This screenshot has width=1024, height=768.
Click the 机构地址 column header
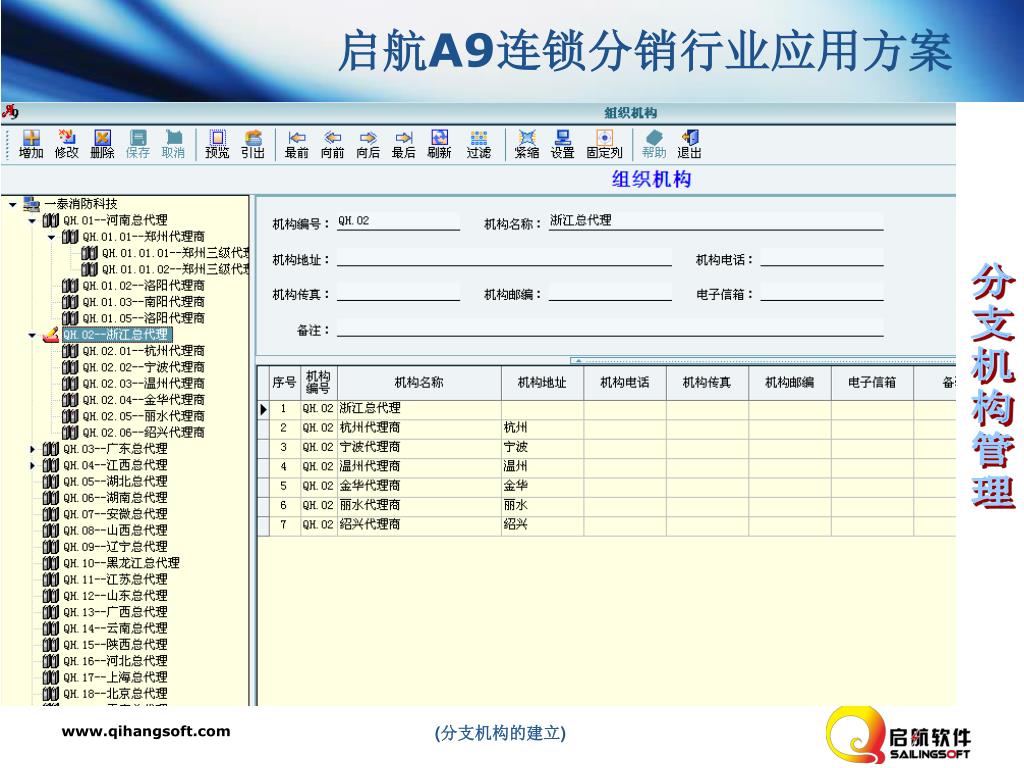(542, 383)
